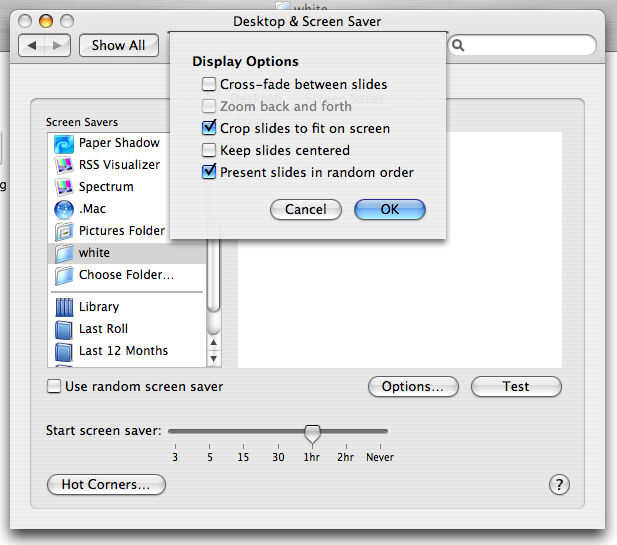Uncheck Crop slides to fit on screen
Screen dimensions: 617x545
click(209, 128)
